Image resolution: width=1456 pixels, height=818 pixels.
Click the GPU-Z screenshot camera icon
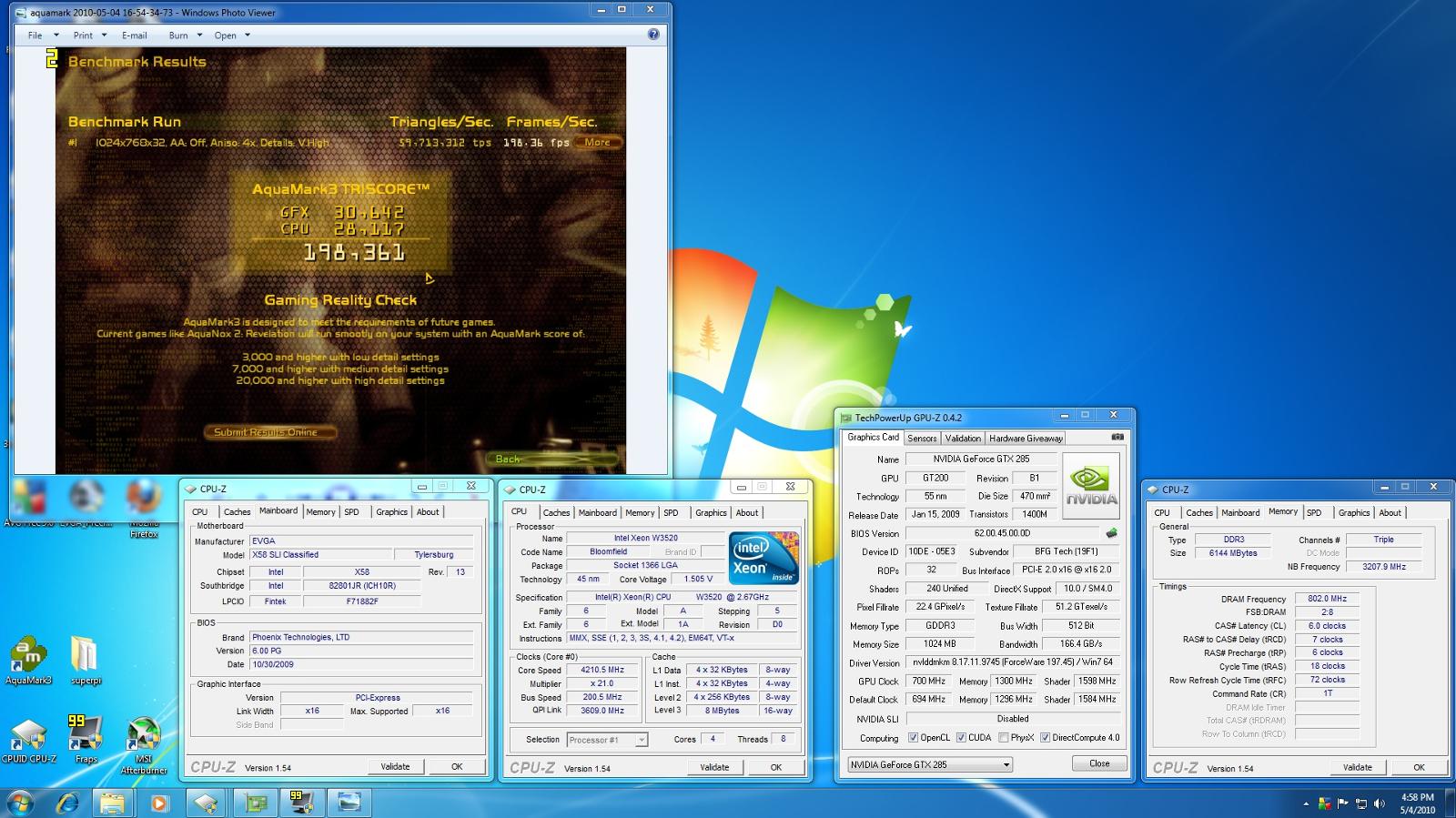(1117, 437)
